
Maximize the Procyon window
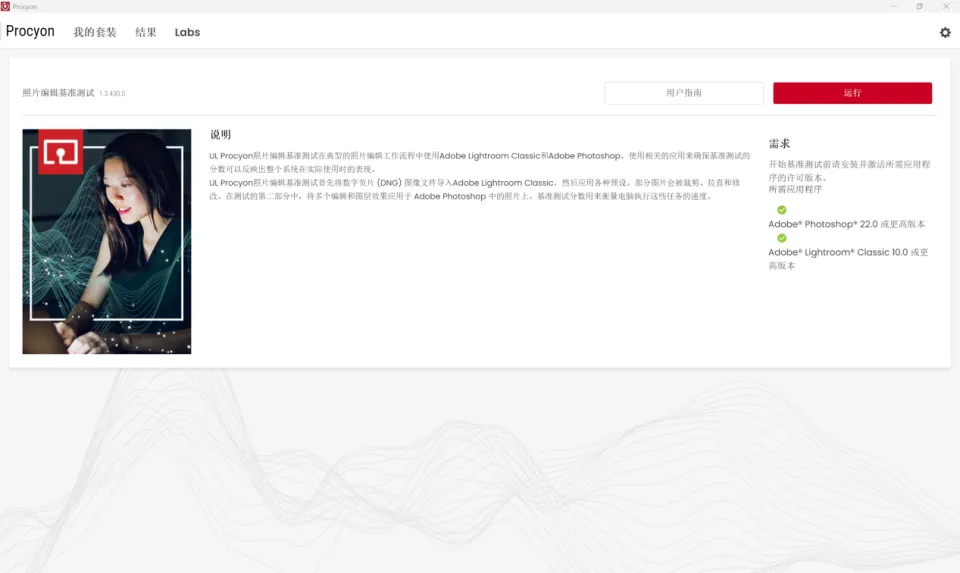click(919, 6)
